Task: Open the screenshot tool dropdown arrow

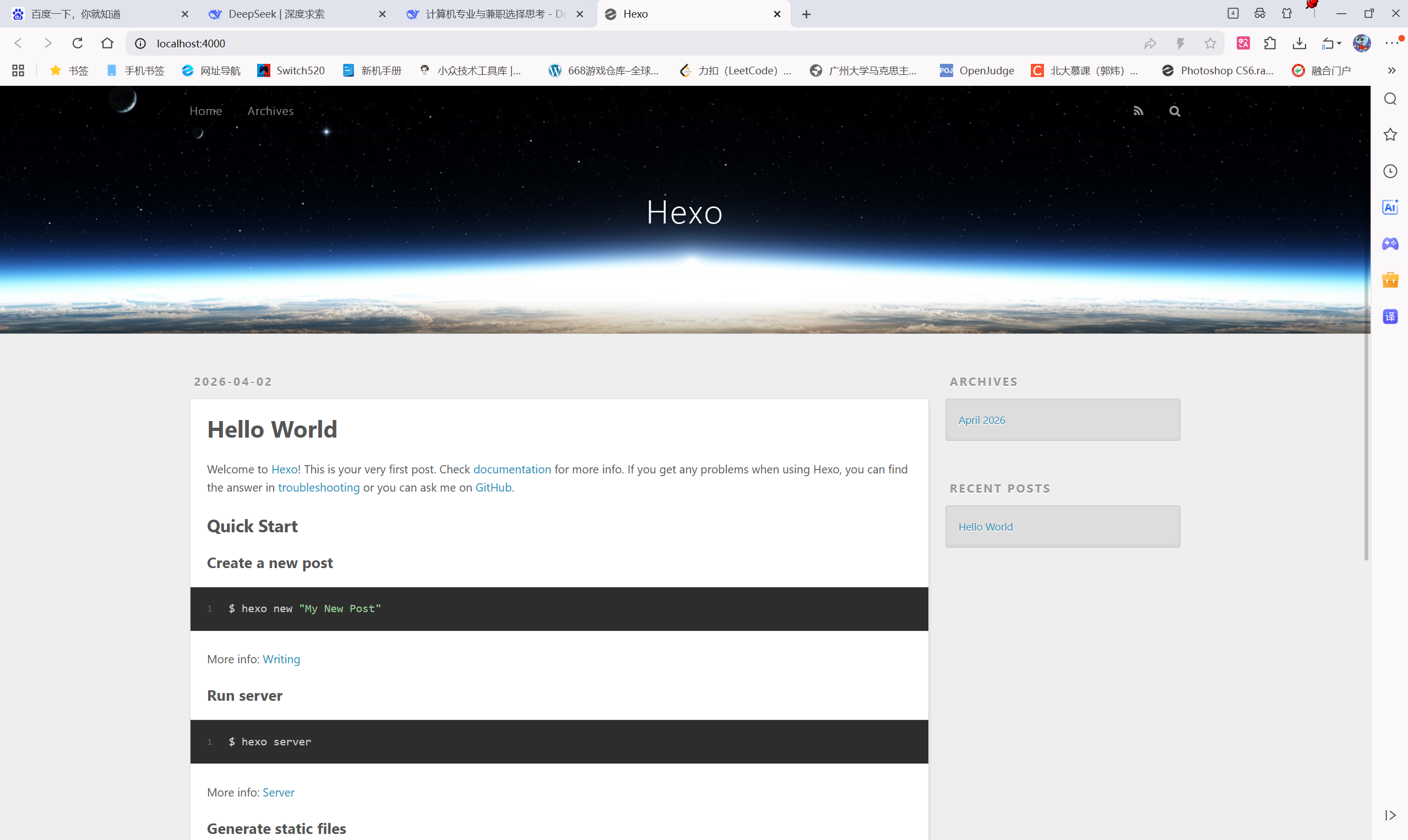Action: click(x=1340, y=43)
